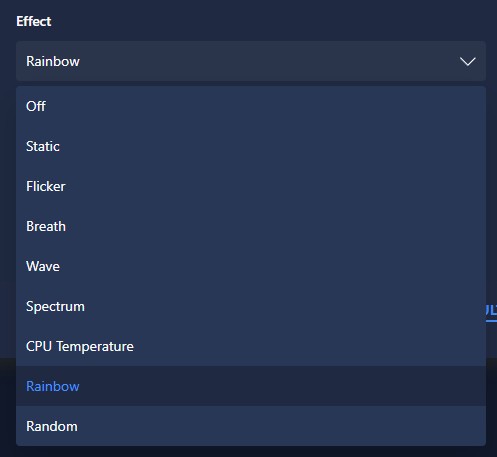Select the Breath effect

pyautogui.click(x=251, y=226)
